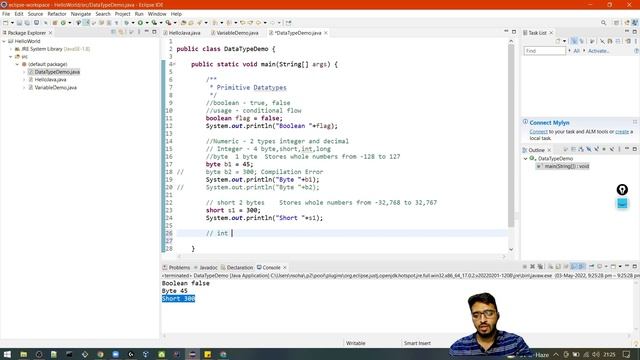640x360 pixels.
Task: Maximize the editor area
Action: tap(514, 32)
